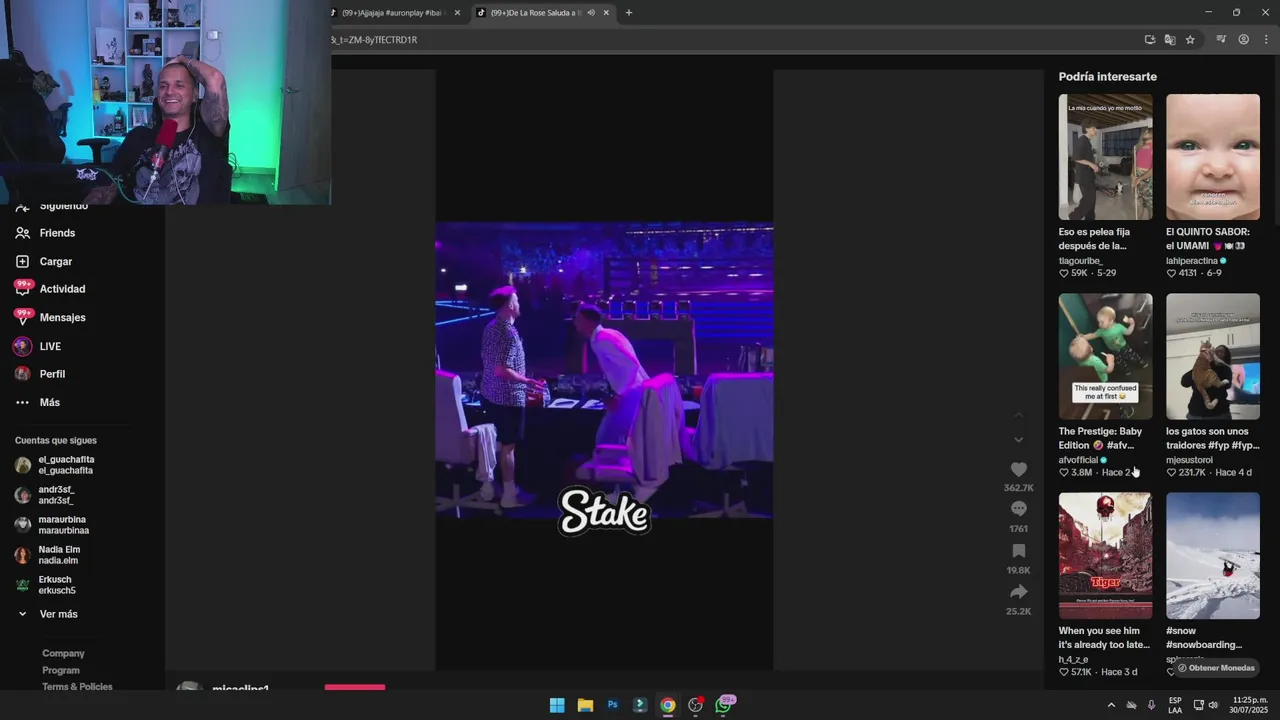
Task: Click the afvofficial username
Action: pos(1078,460)
